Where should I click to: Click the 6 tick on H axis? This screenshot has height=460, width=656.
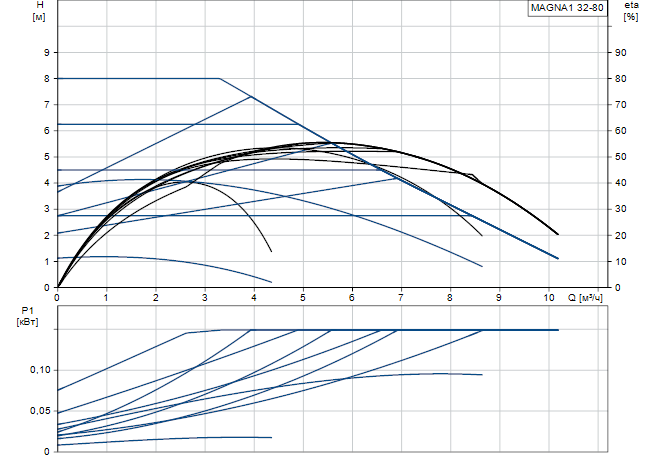coord(47,130)
